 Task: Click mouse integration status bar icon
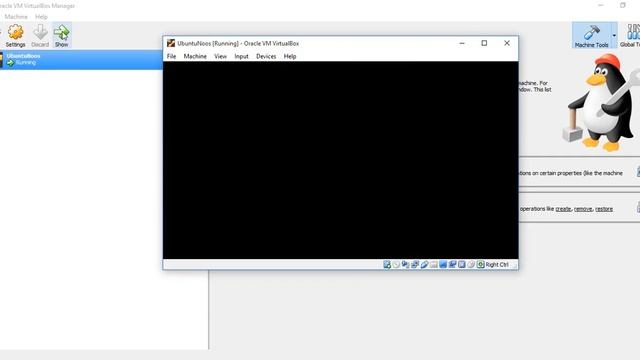tap(471, 264)
